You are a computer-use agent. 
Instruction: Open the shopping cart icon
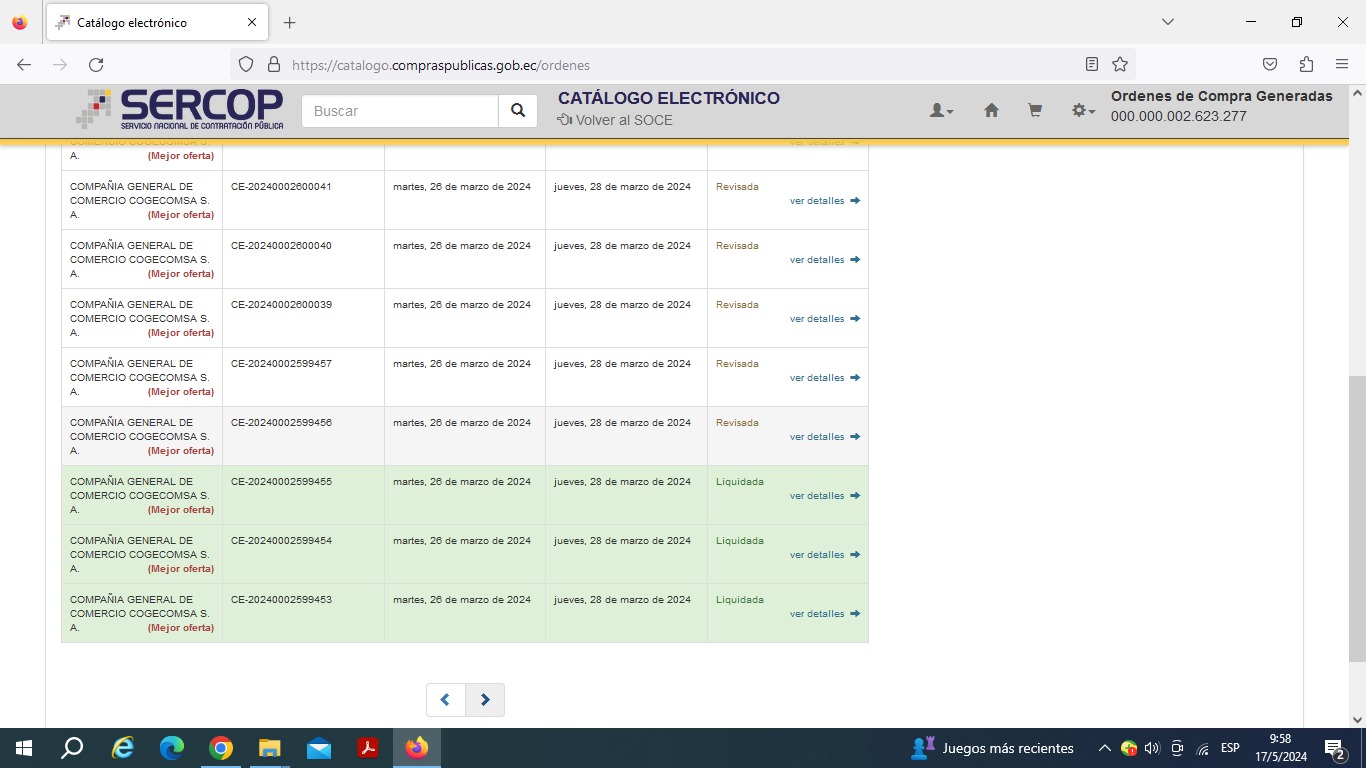1035,111
